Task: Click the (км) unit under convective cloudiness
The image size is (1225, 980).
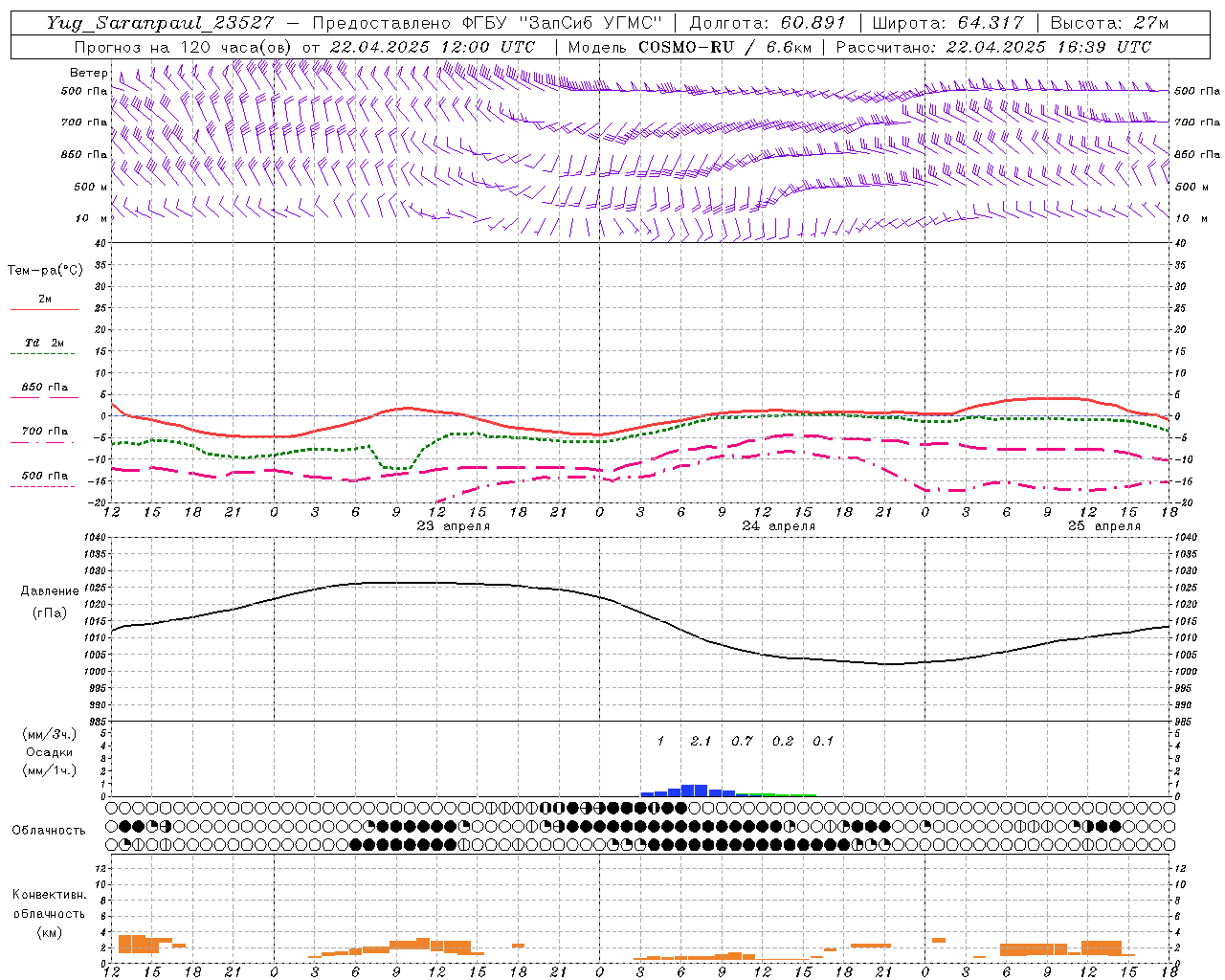Action: (x=50, y=932)
